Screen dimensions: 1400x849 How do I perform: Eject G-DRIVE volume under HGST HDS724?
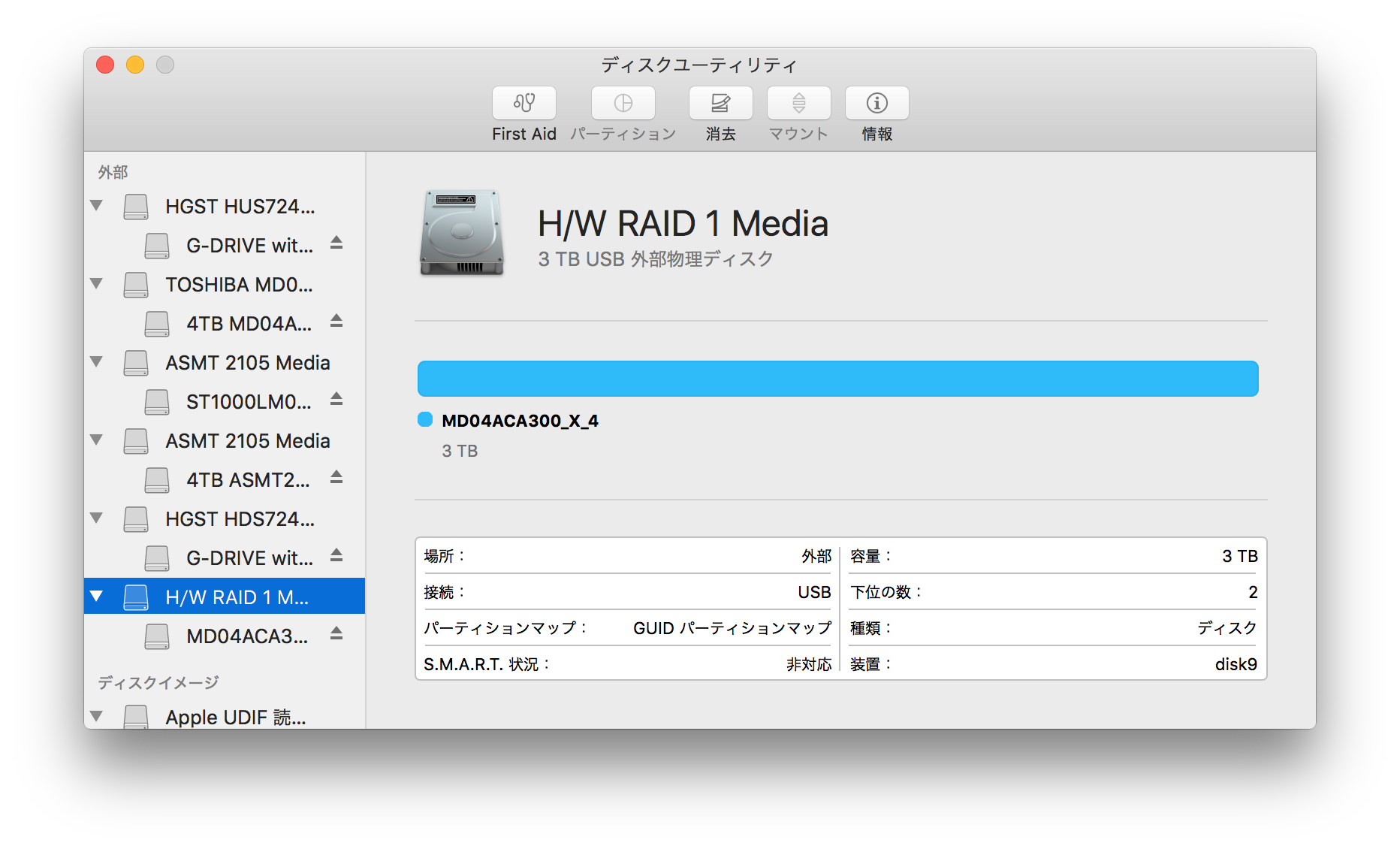point(336,555)
